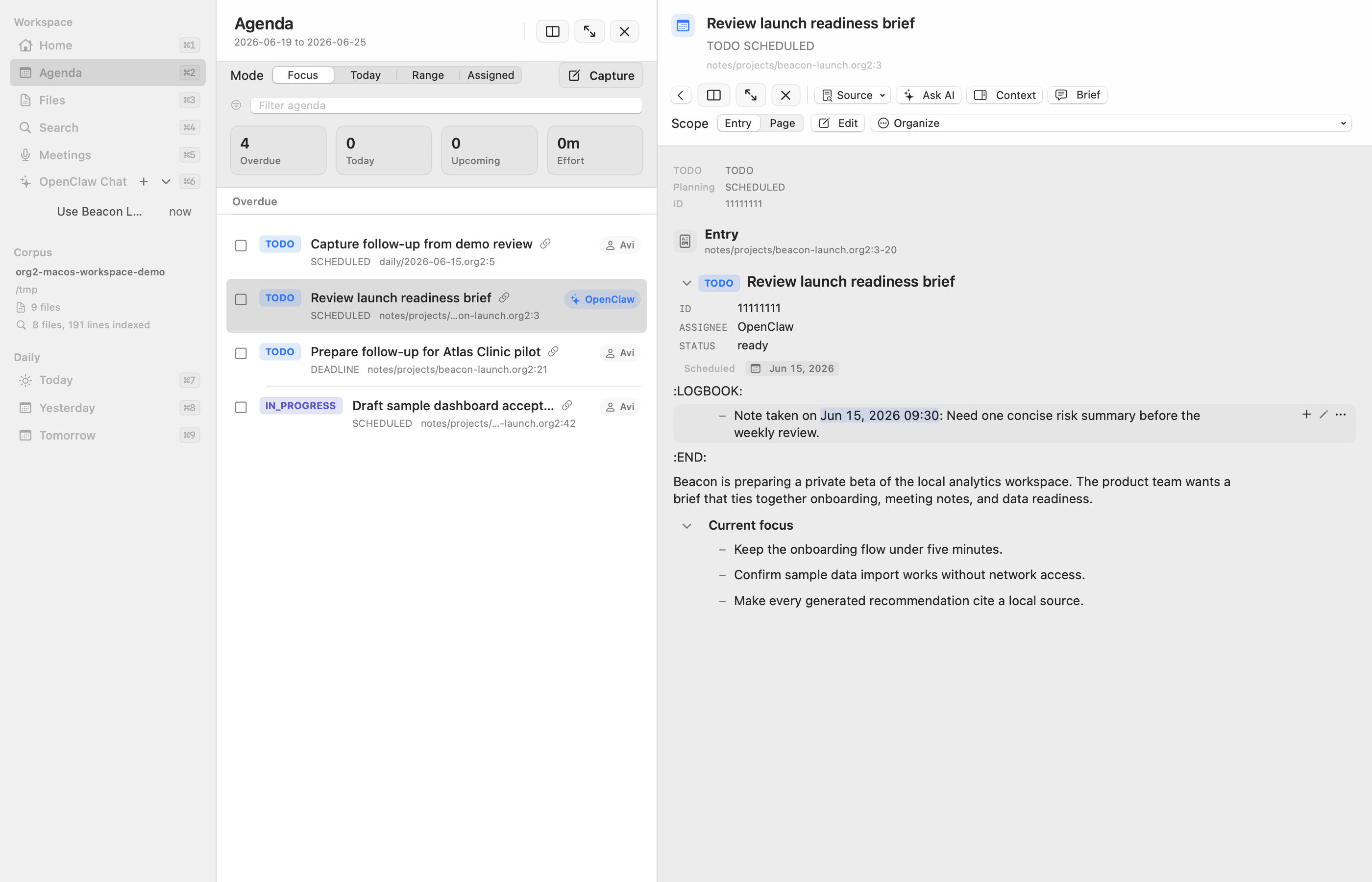1372x882 pixels.
Task: Check off Prepare follow-up for Atlas Clinic pilot
Action: (x=241, y=353)
